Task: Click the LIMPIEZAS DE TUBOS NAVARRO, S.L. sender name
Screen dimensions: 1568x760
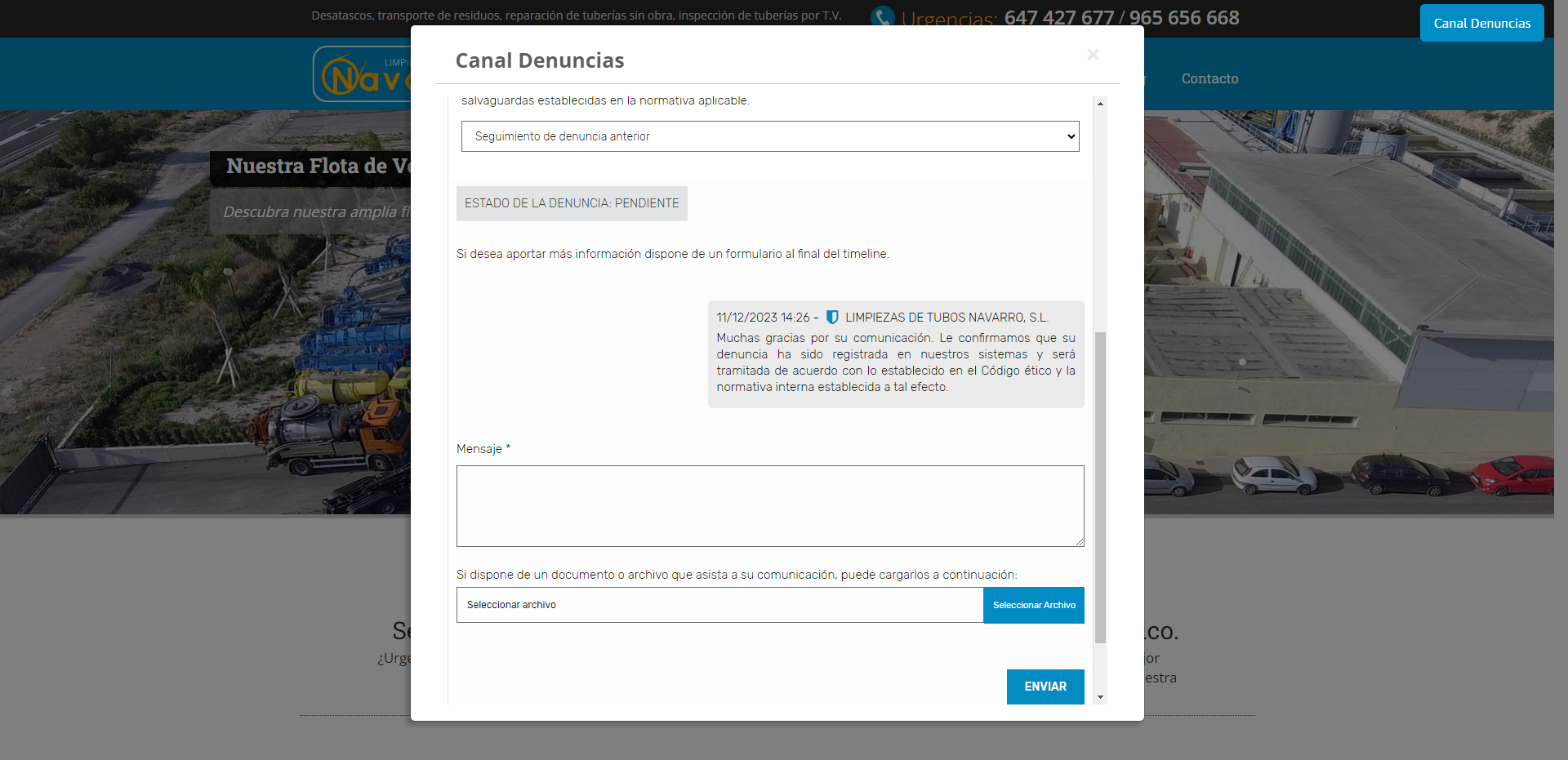Action: pos(947,318)
